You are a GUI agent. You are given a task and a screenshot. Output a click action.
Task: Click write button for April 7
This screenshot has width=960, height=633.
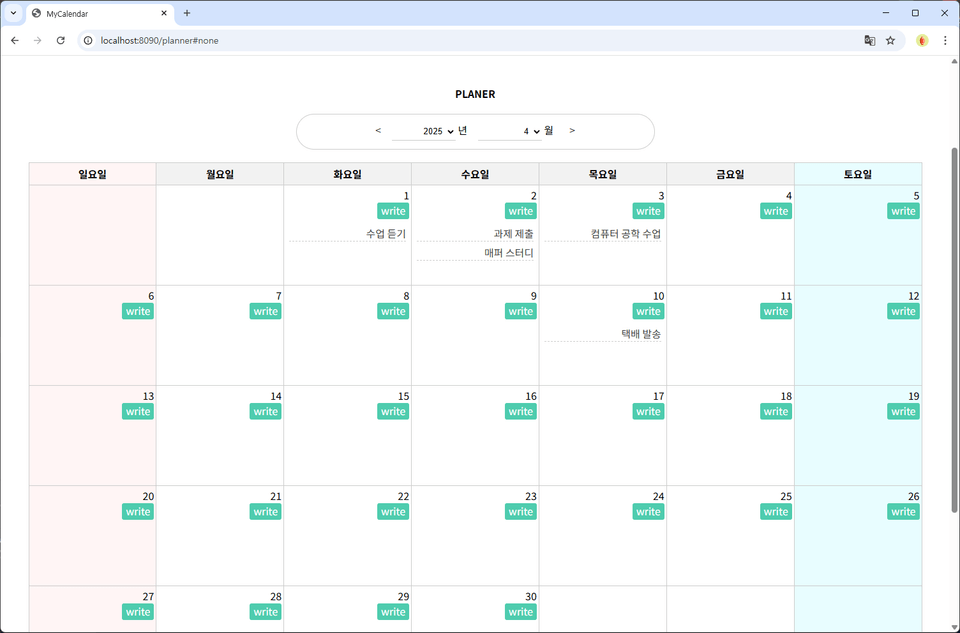[x=266, y=312]
